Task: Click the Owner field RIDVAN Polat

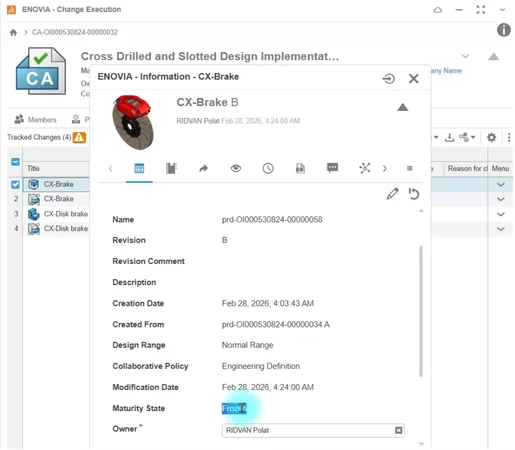Action: [313, 430]
